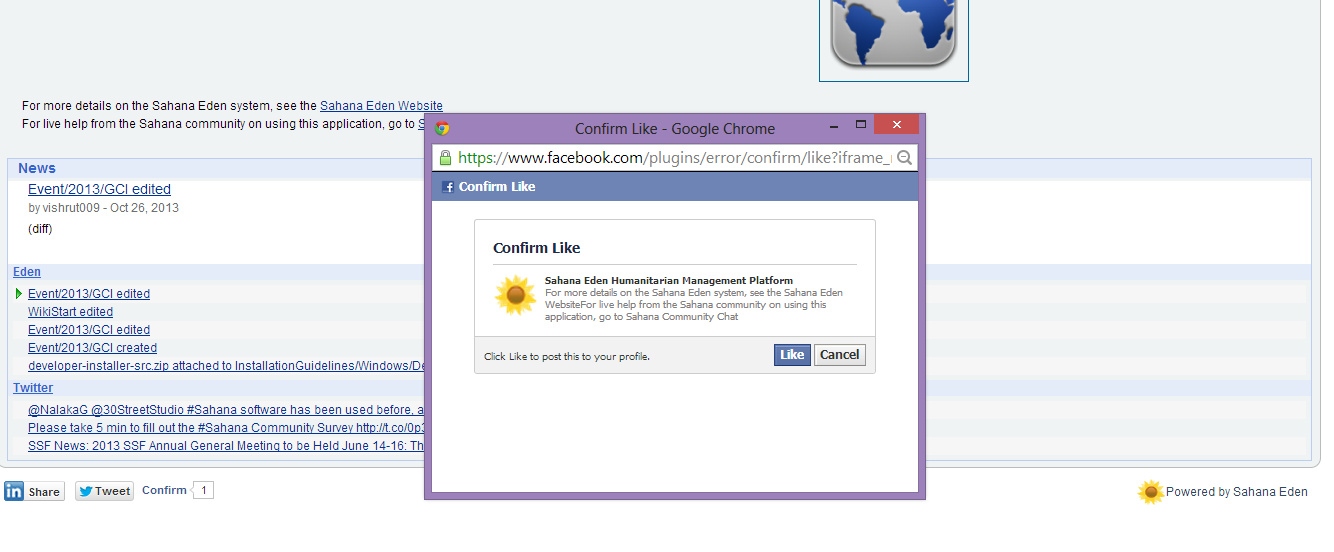The image size is (1334, 552).
Task: Click the sunflower icon in Confirm Like box
Action: tap(515, 296)
